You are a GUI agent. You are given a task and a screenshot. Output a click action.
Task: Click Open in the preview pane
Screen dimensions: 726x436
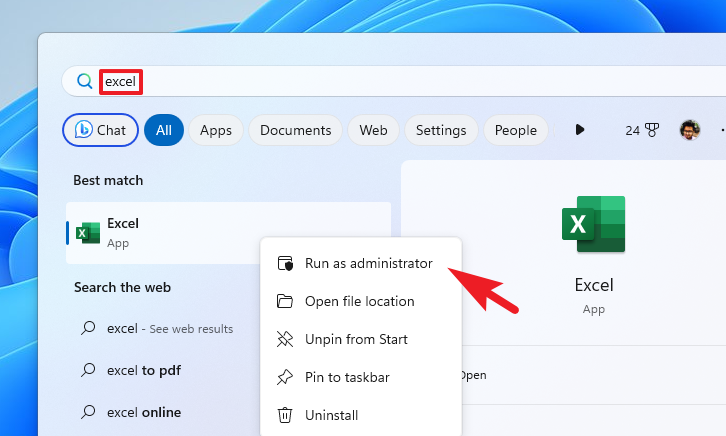point(473,375)
